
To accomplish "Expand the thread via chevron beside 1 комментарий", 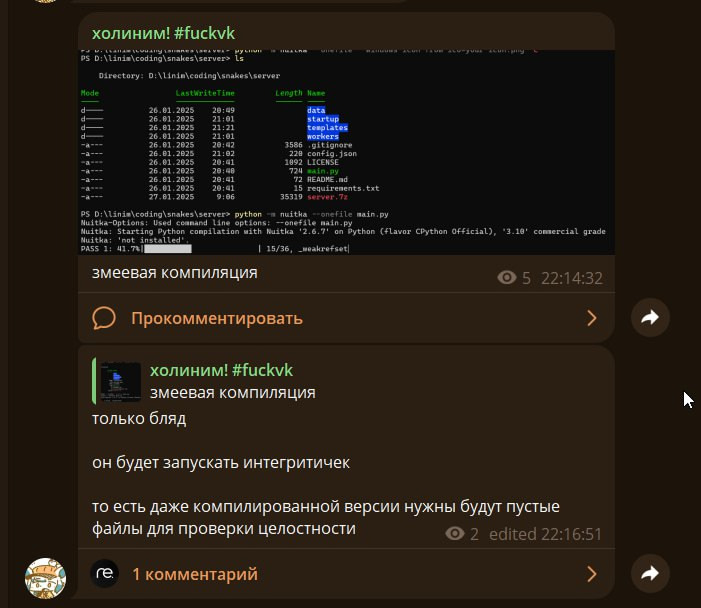I will (591, 574).
